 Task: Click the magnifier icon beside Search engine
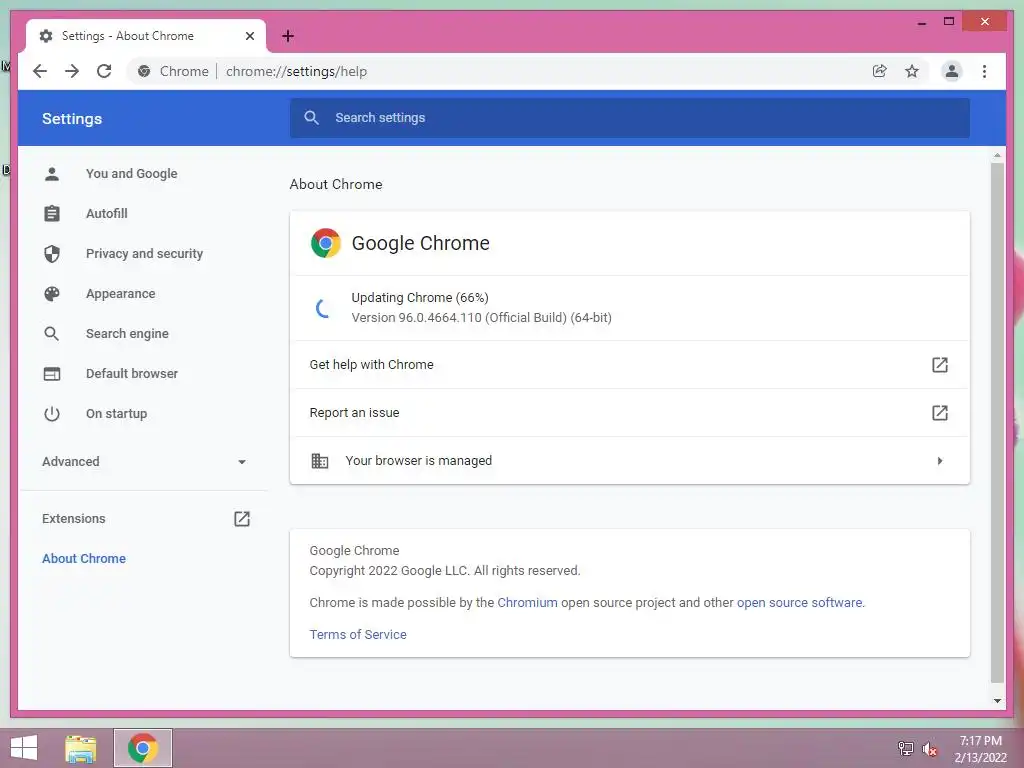pyautogui.click(x=52, y=334)
